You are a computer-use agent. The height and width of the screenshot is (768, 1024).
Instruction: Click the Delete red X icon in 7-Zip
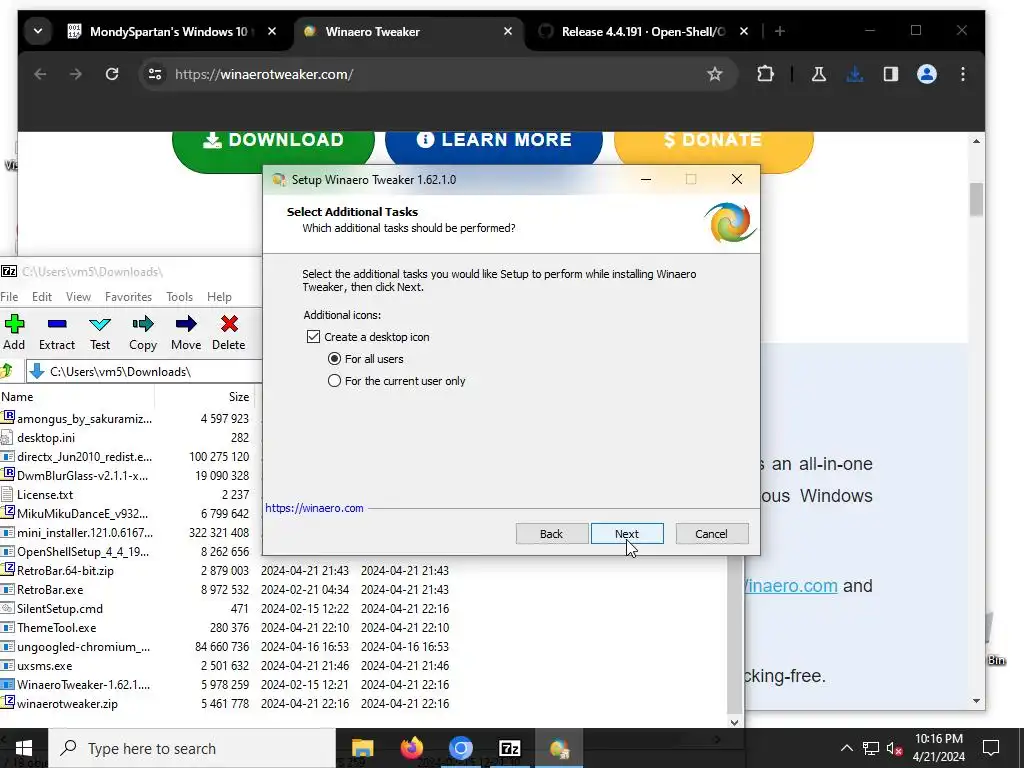tap(229, 324)
